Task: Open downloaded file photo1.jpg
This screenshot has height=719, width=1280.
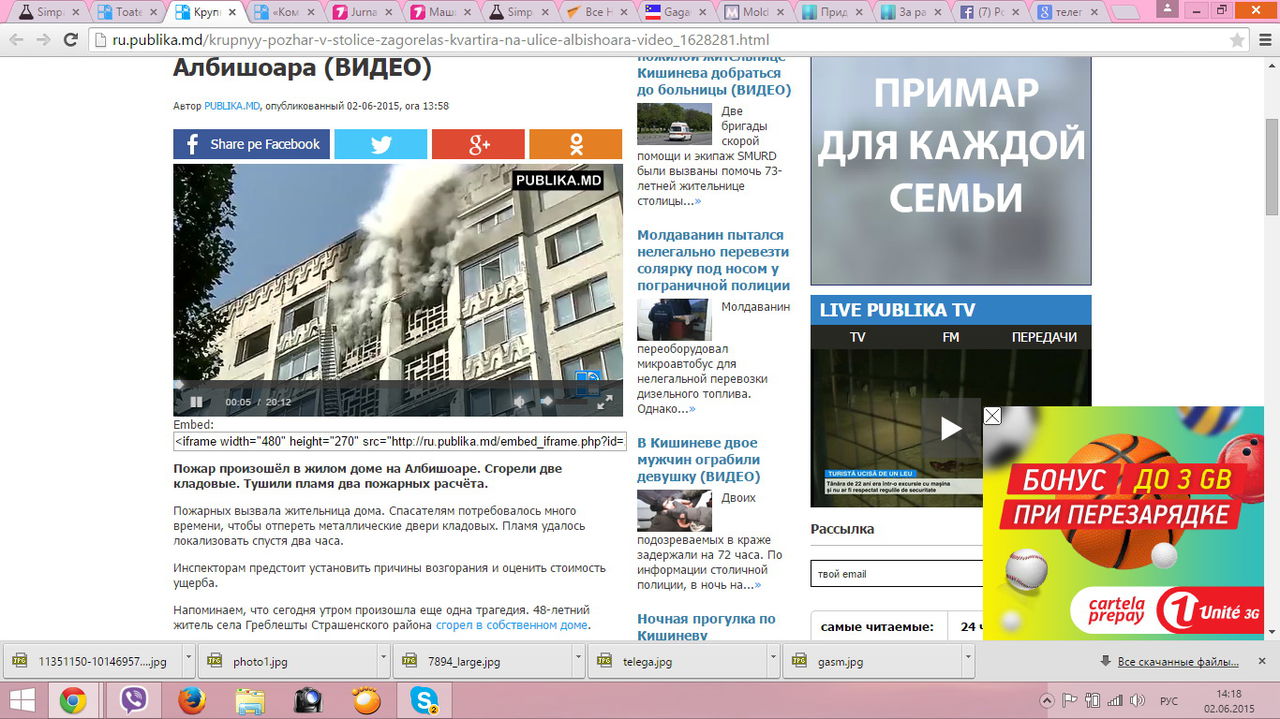Action: [x=287, y=661]
